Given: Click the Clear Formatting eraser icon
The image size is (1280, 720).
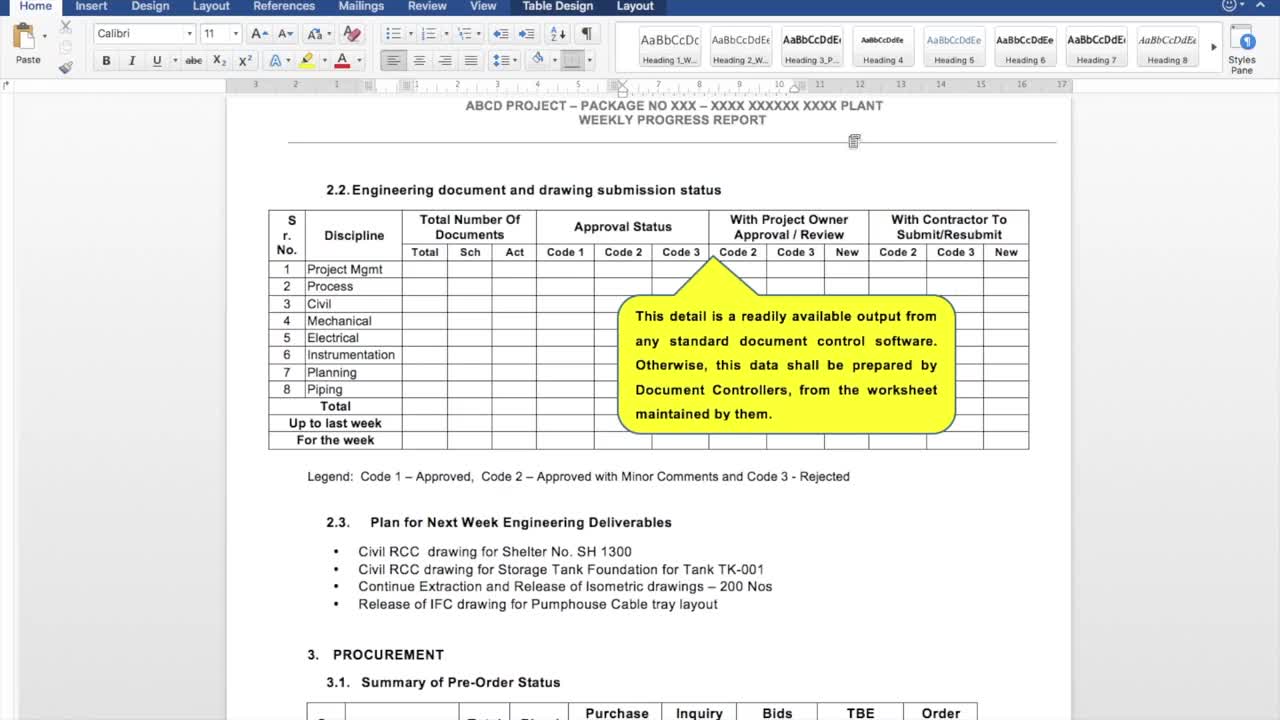Looking at the screenshot, I should [351, 34].
